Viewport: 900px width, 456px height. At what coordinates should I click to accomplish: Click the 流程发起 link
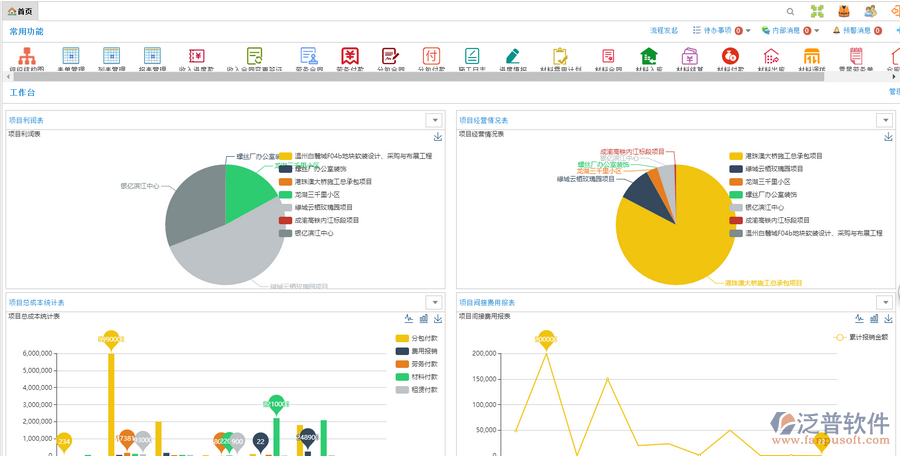(664, 31)
